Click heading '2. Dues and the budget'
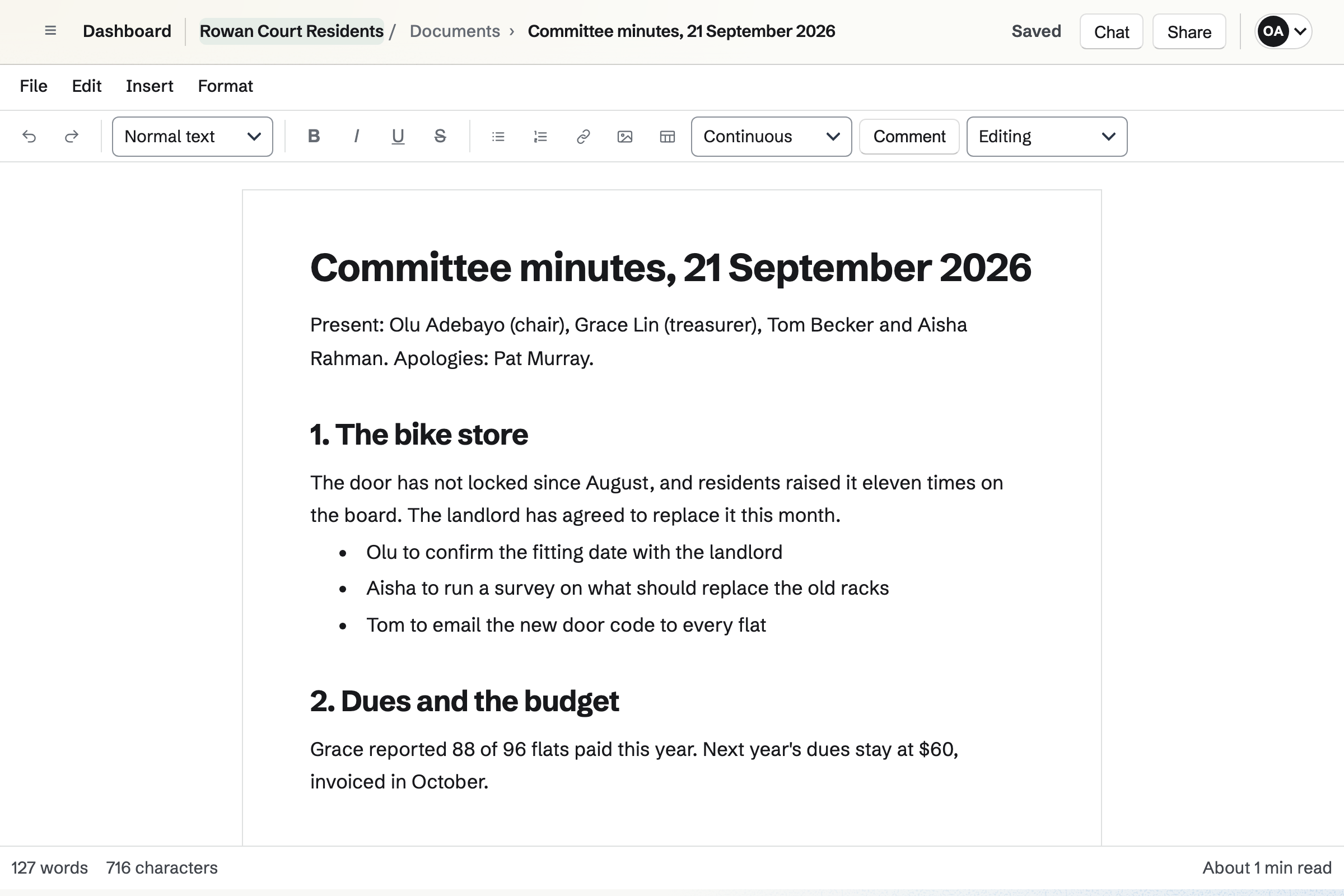Viewport: 1344px width, 896px height. click(x=465, y=701)
